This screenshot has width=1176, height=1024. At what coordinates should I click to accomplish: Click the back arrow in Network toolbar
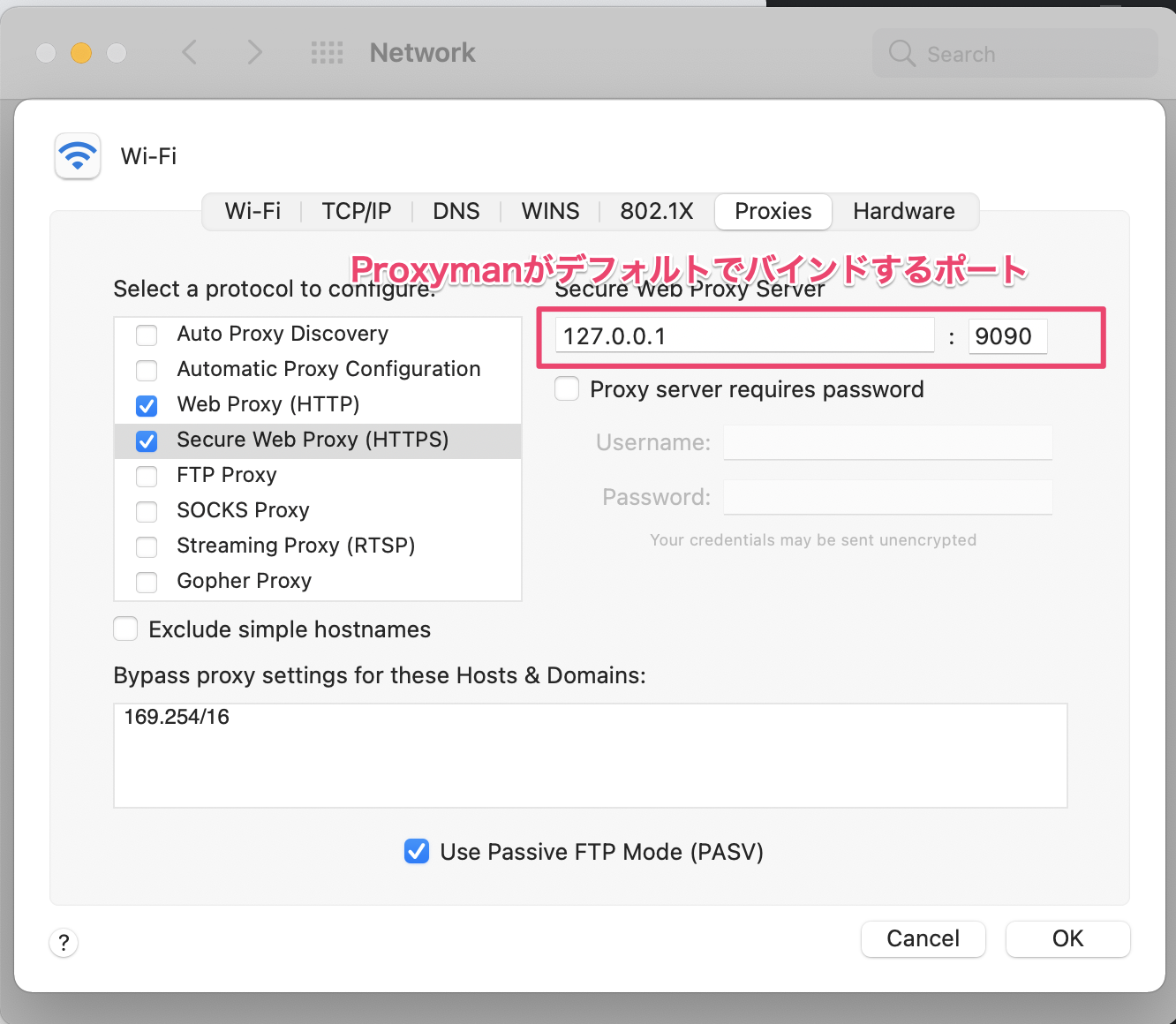(x=189, y=52)
